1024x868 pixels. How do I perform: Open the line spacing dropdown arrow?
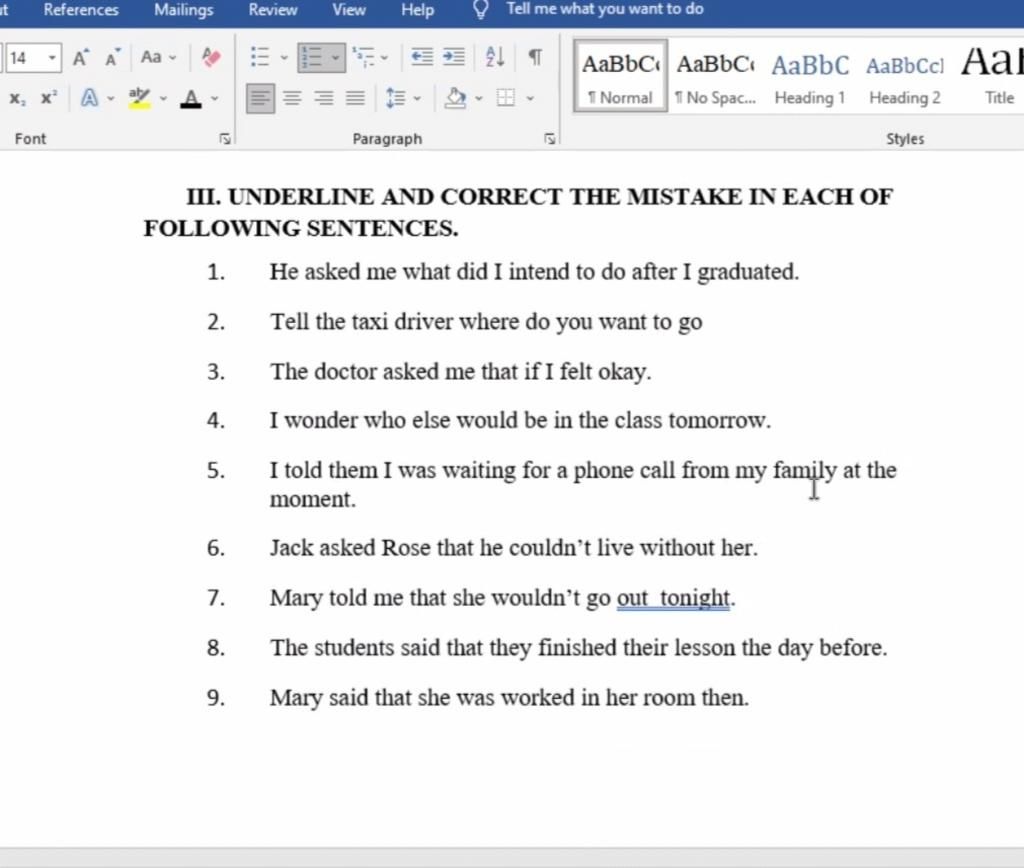417,99
